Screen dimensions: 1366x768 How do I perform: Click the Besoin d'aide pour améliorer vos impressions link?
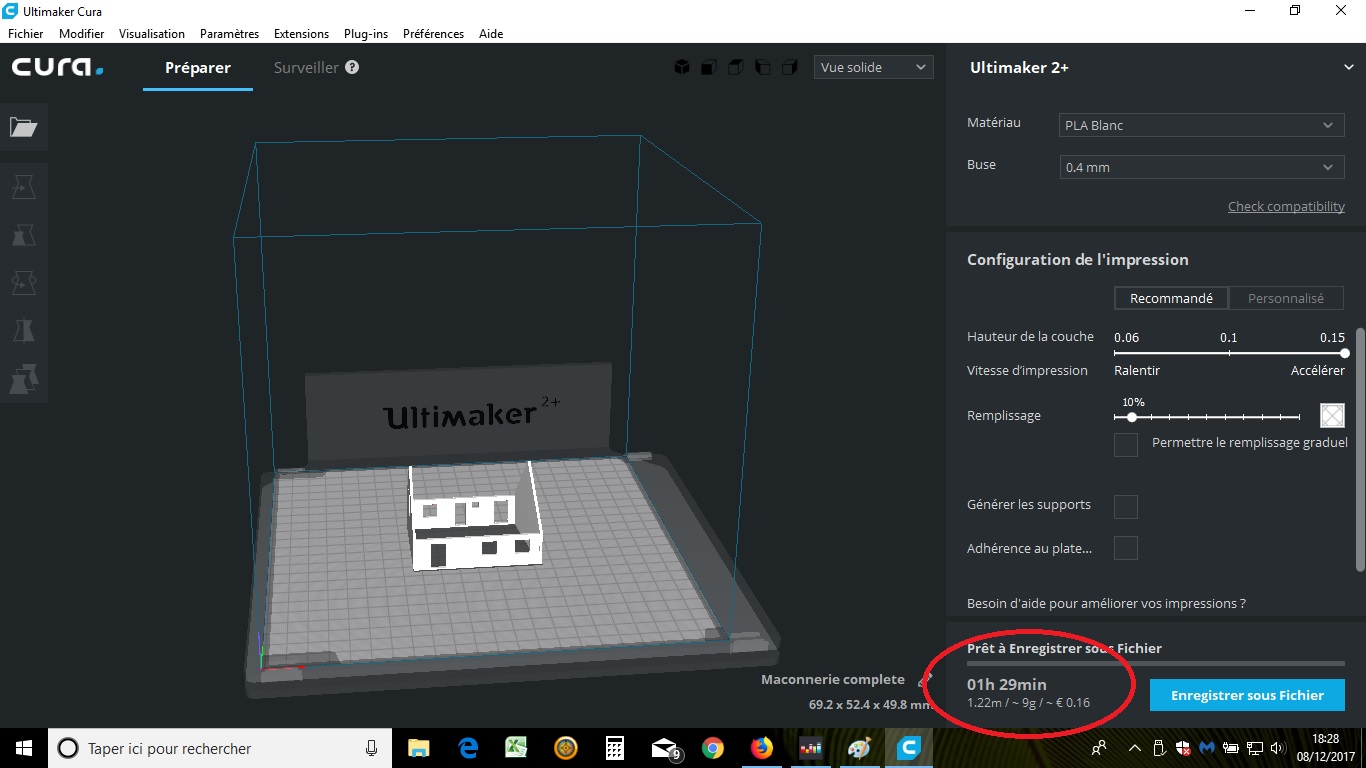pos(1106,603)
